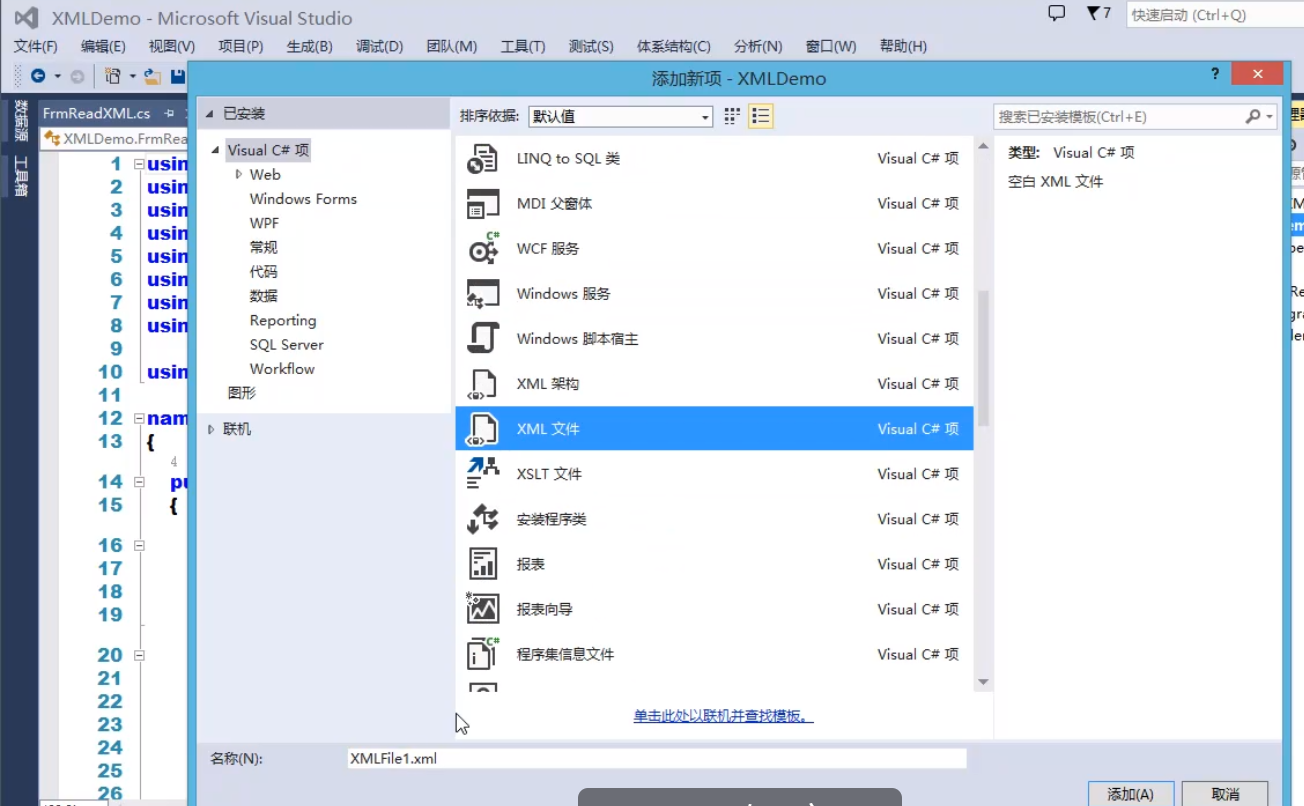The width and height of the screenshot is (1304, 806).
Task: Click the navigate backward toolbar arrow
Action: [x=38, y=76]
